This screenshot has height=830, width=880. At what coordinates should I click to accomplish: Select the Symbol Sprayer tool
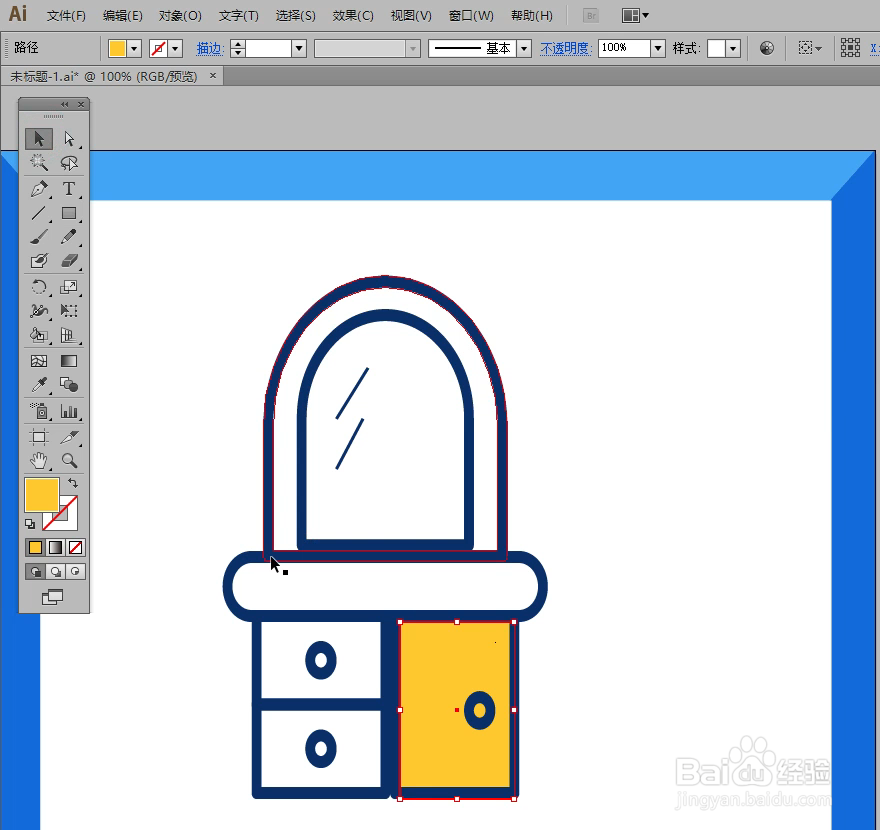39,411
